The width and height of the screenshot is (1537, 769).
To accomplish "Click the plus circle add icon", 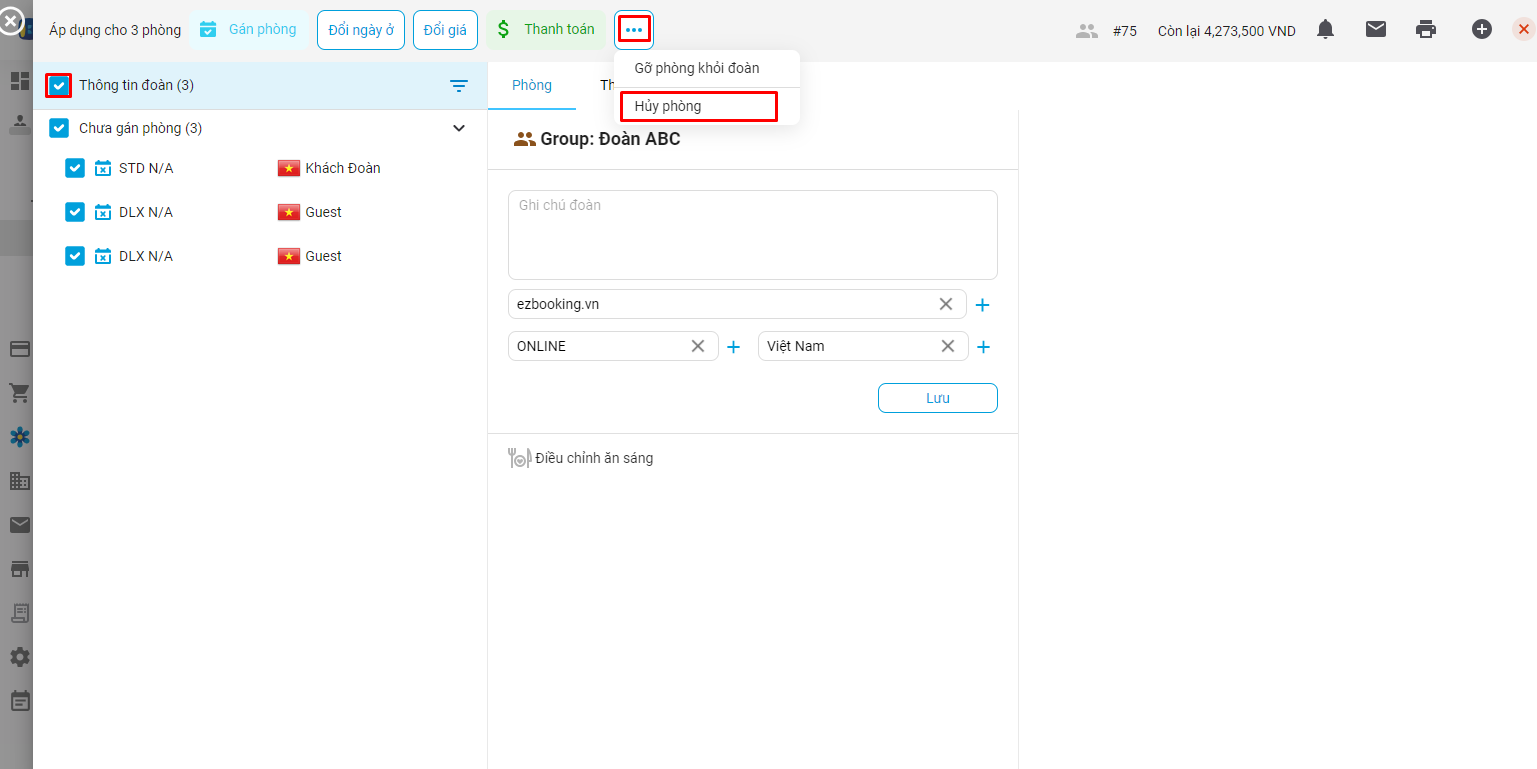I will (x=1481, y=30).
